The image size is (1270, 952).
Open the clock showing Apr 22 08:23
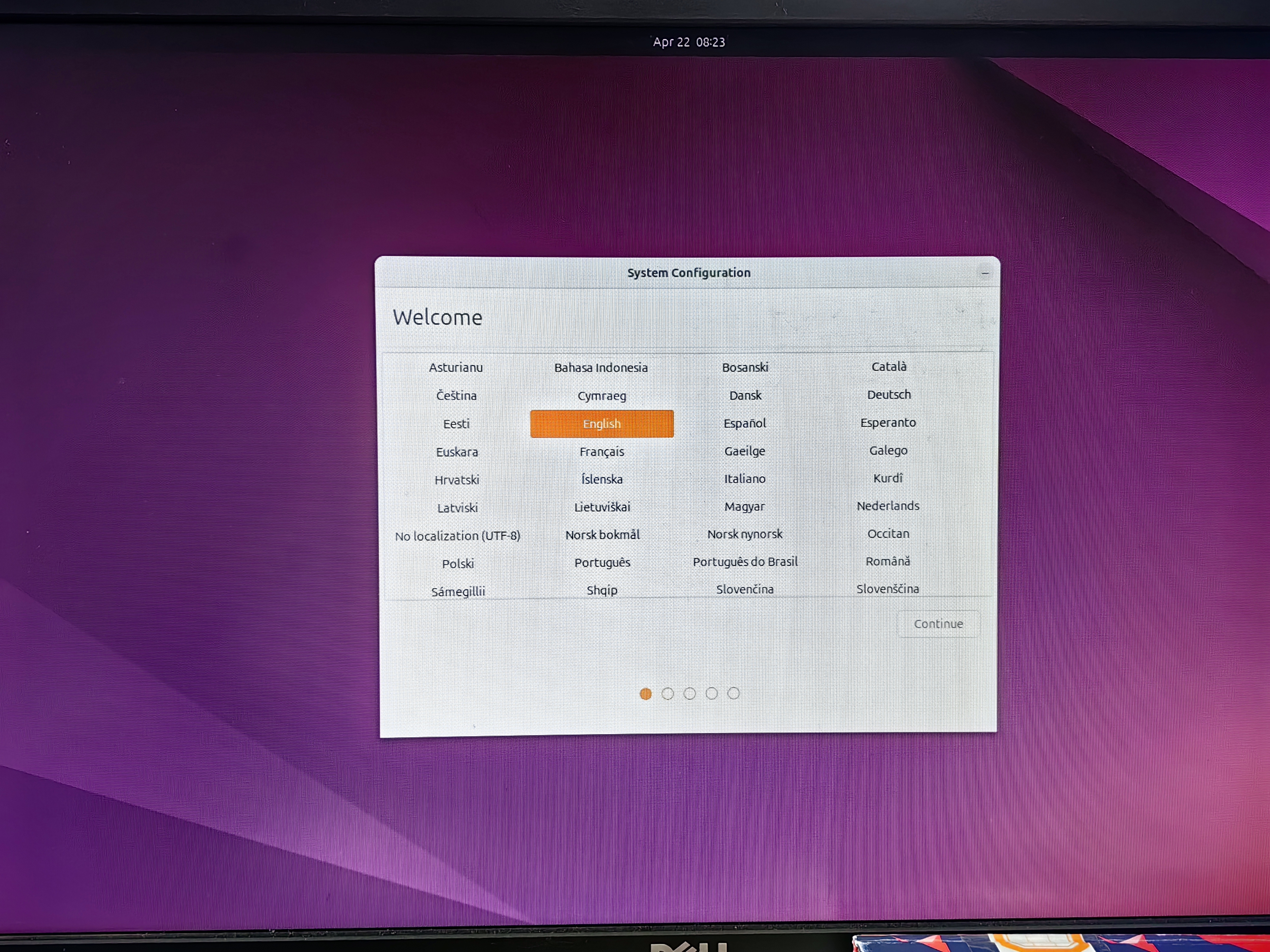pos(688,42)
